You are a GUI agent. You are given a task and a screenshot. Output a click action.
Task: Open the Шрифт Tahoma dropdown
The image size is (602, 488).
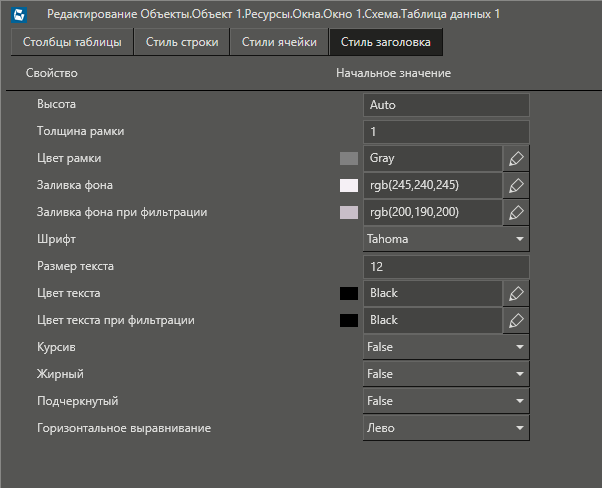tap(445, 239)
